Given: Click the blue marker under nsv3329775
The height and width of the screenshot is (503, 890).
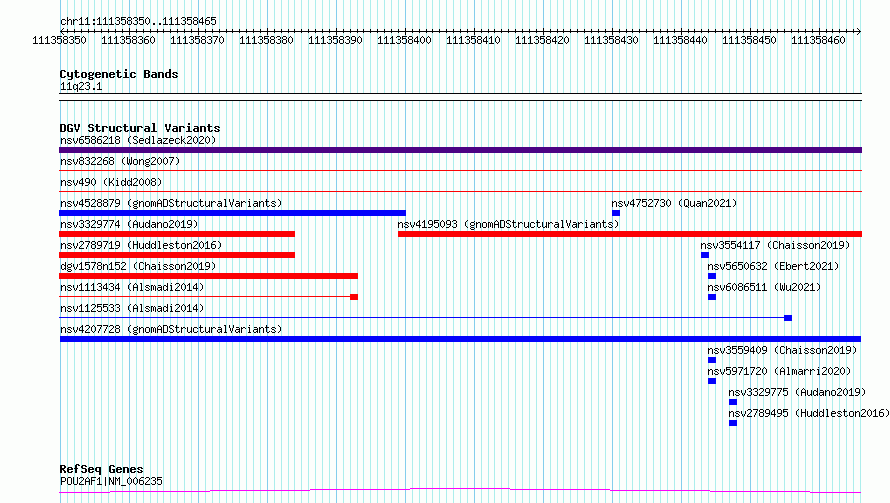Looking at the screenshot, I should pyautogui.click(x=733, y=402).
